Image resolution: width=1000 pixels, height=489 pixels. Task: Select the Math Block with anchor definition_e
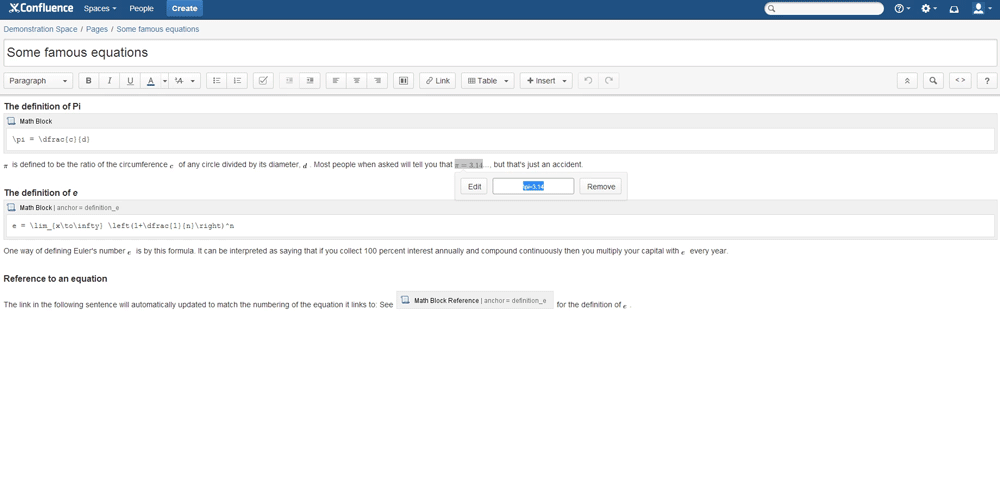click(x=500, y=207)
